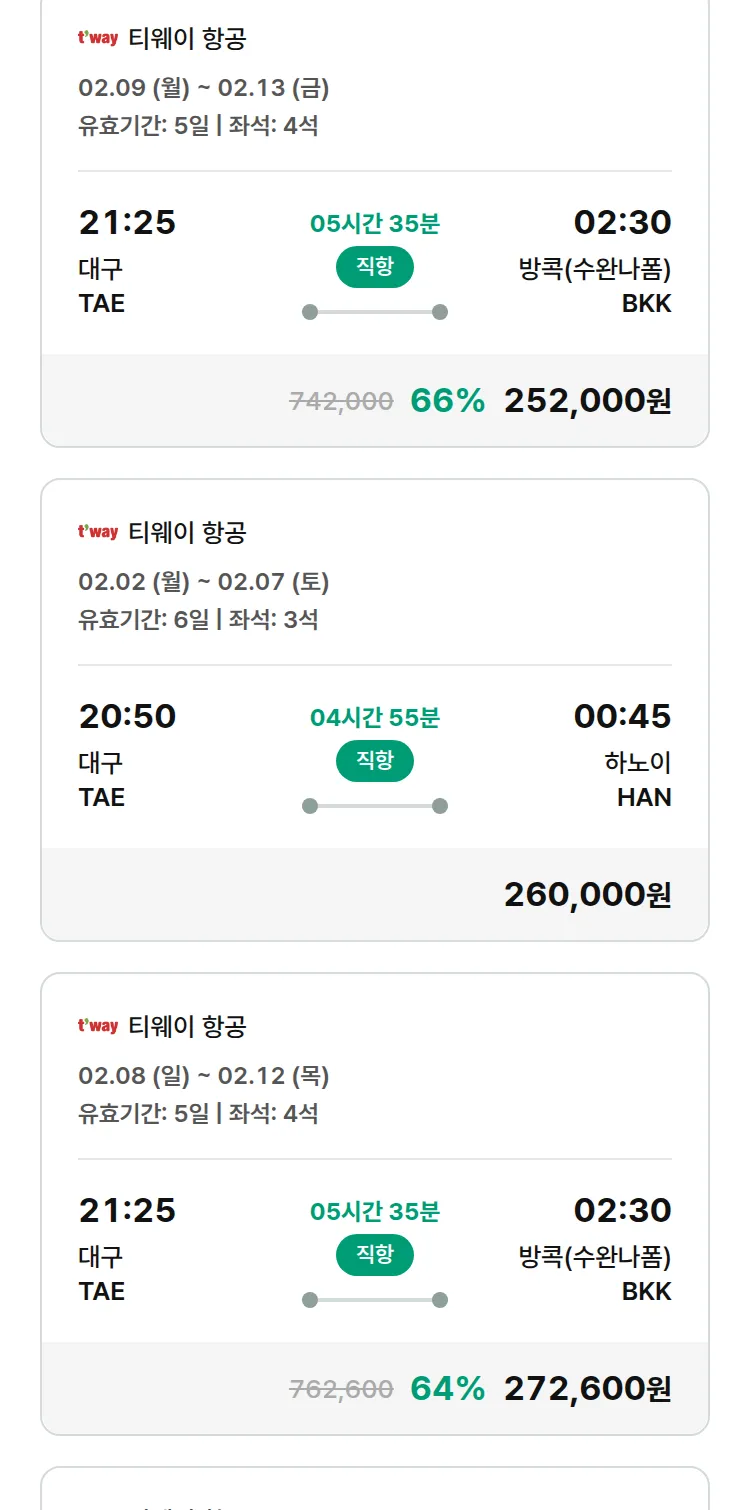Tap the 직항 badge on the 02.08 Bangkok flight

point(375,1255)
